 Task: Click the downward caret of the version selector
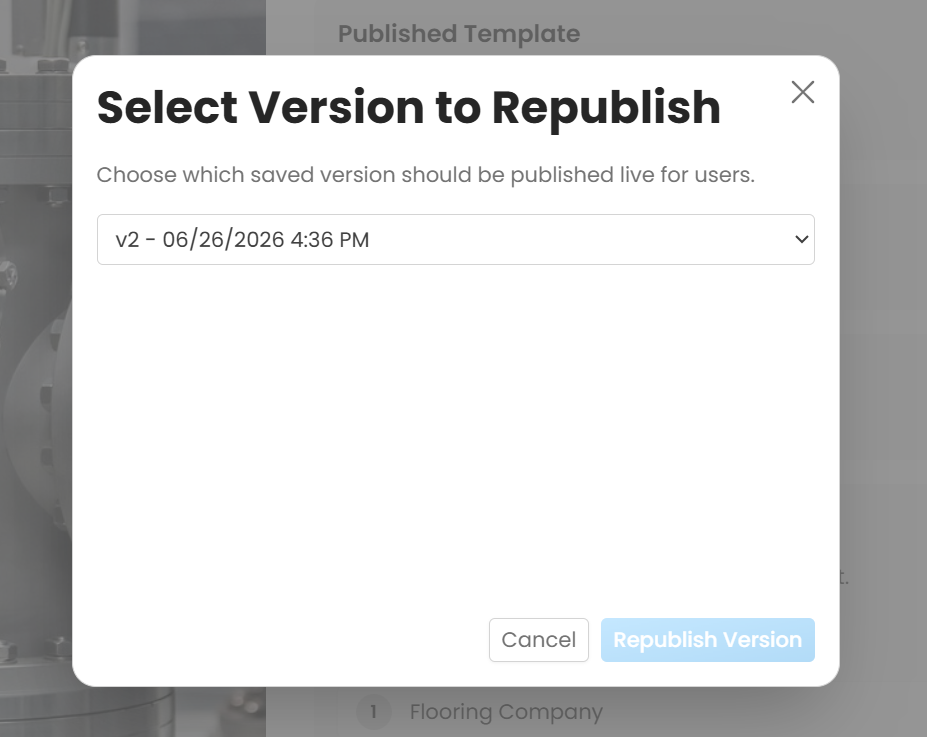[801, 239]
